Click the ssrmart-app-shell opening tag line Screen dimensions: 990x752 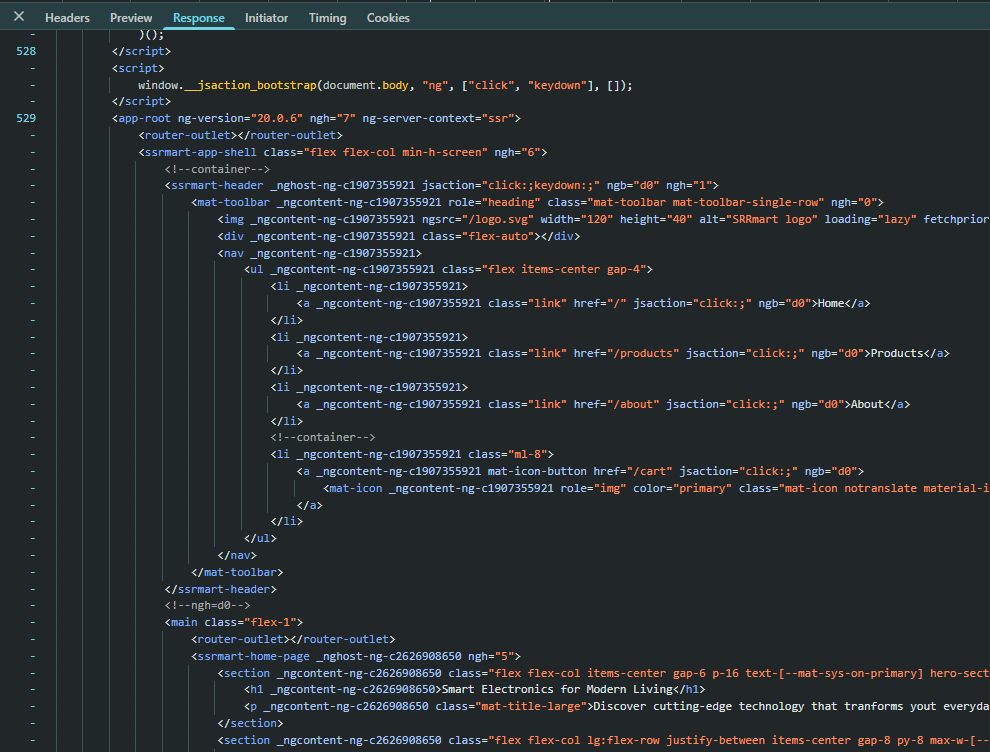pos(341,152)
